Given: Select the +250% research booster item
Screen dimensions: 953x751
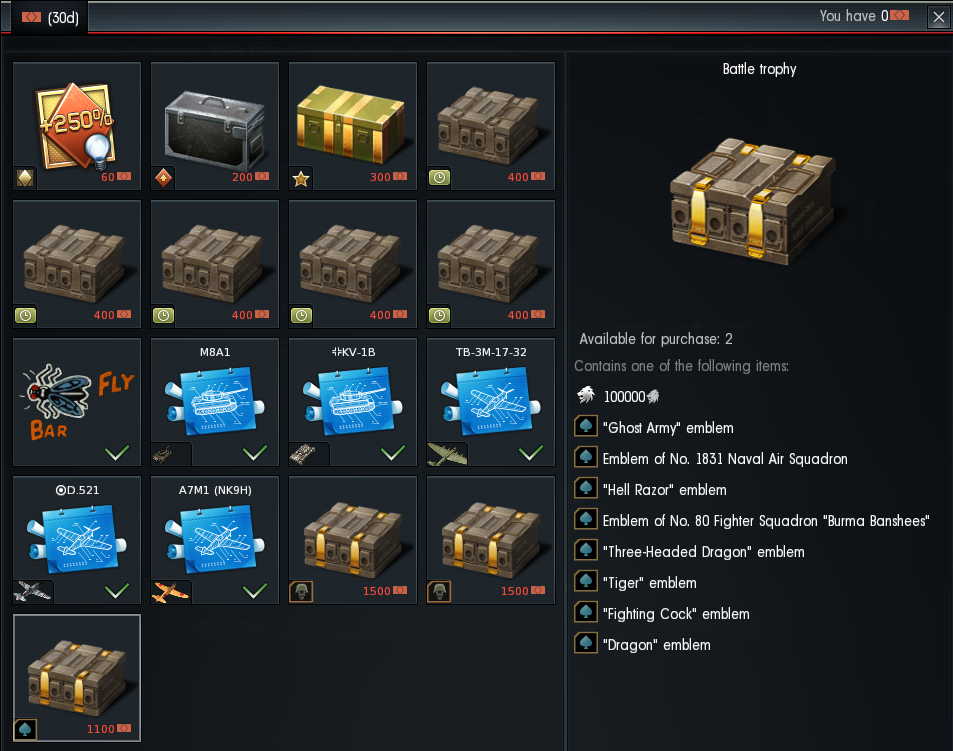Looking at the screenshot, I should click(x=77, y=126).
